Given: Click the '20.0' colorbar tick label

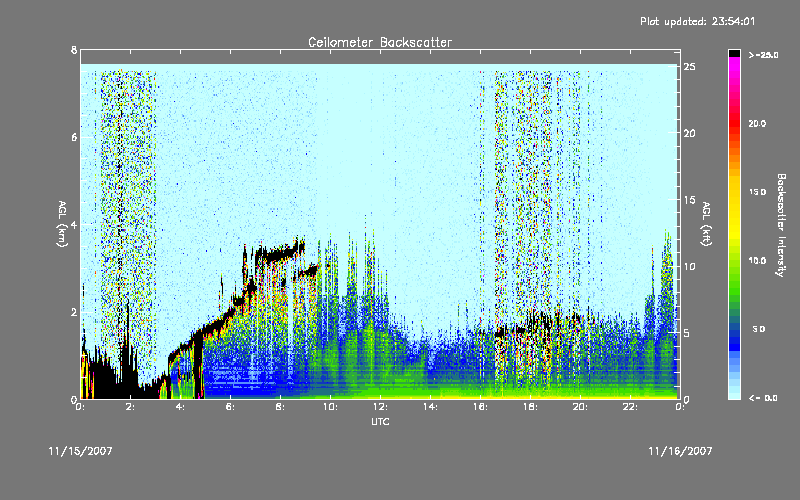Looking at the screenshot, I should click(757, 123).
